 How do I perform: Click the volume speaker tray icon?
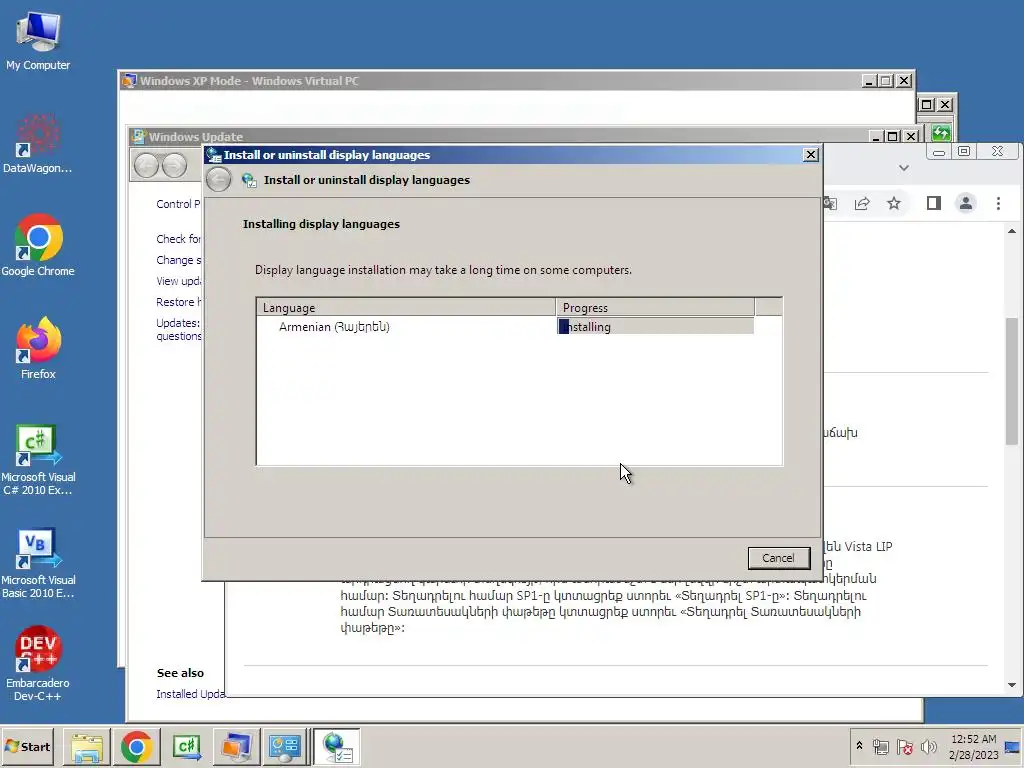tap(928, 746)
